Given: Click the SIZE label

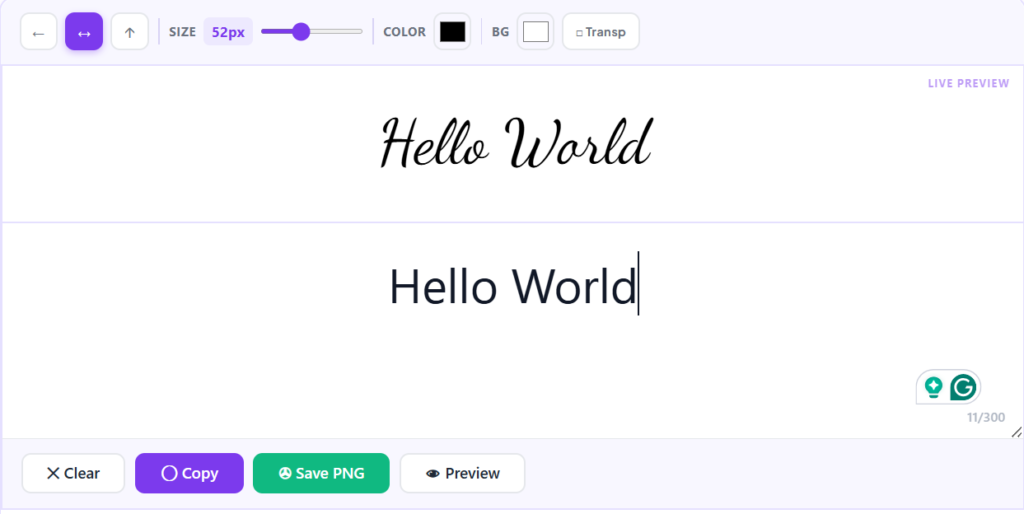Looking at the screenshot, I should tap(182, 31).
